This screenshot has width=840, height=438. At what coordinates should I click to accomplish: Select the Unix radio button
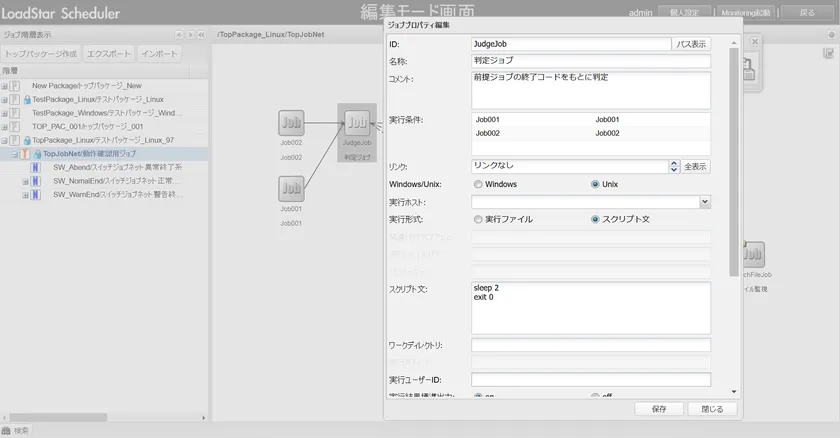coord(596,184)
